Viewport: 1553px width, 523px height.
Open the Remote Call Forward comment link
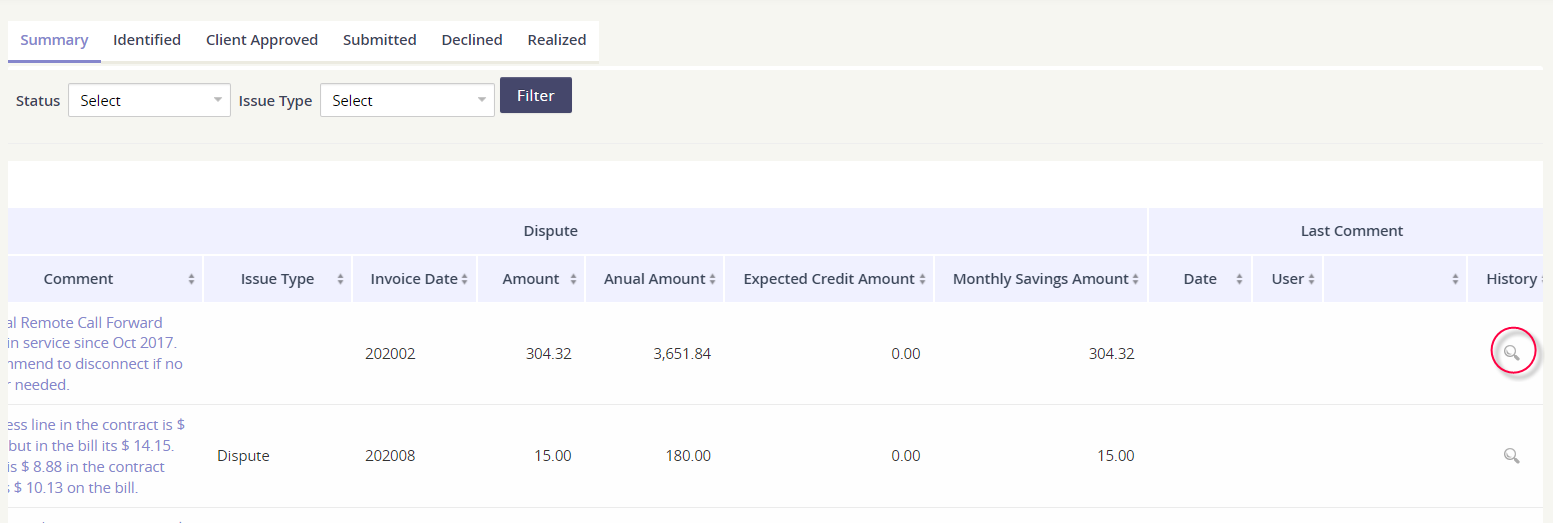coord(95,353)
